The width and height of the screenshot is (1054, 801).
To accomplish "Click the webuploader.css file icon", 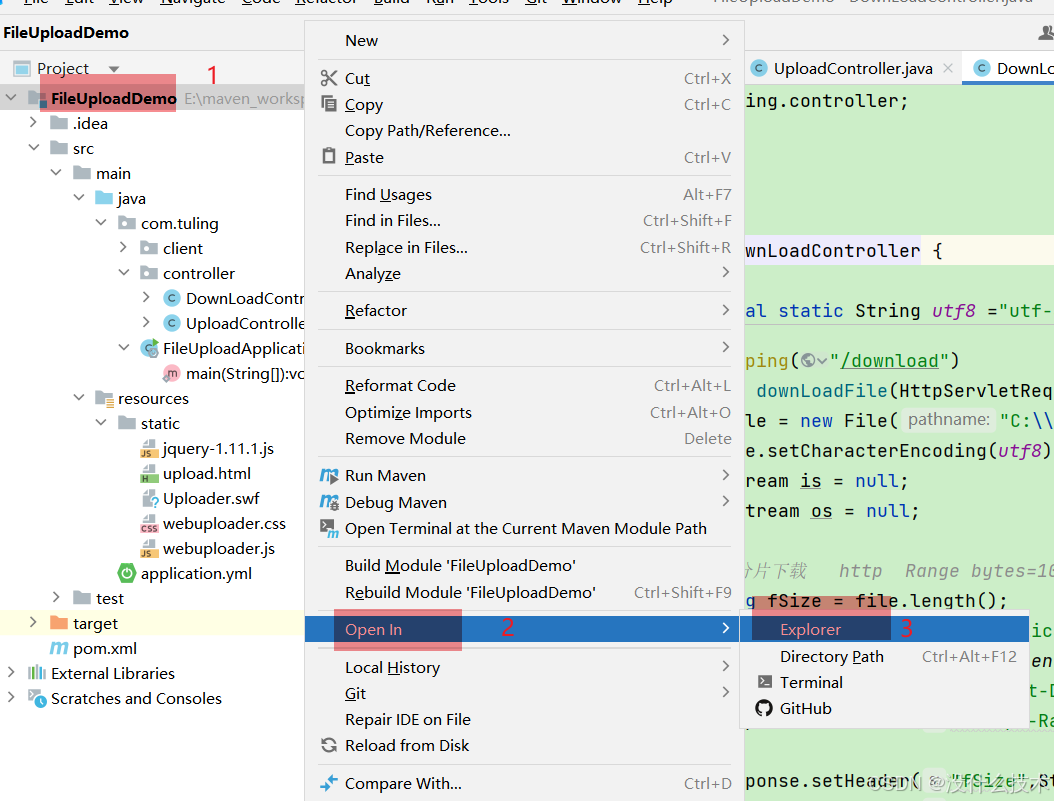I will [x=149, y=523].
